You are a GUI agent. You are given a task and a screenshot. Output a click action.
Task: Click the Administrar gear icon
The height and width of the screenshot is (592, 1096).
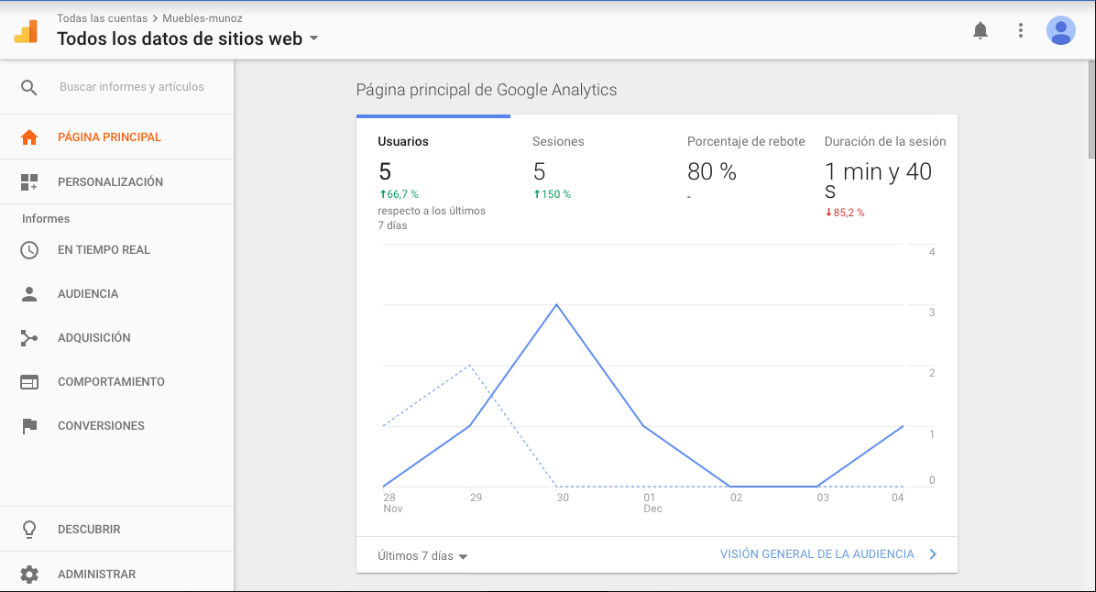[29, 574]
